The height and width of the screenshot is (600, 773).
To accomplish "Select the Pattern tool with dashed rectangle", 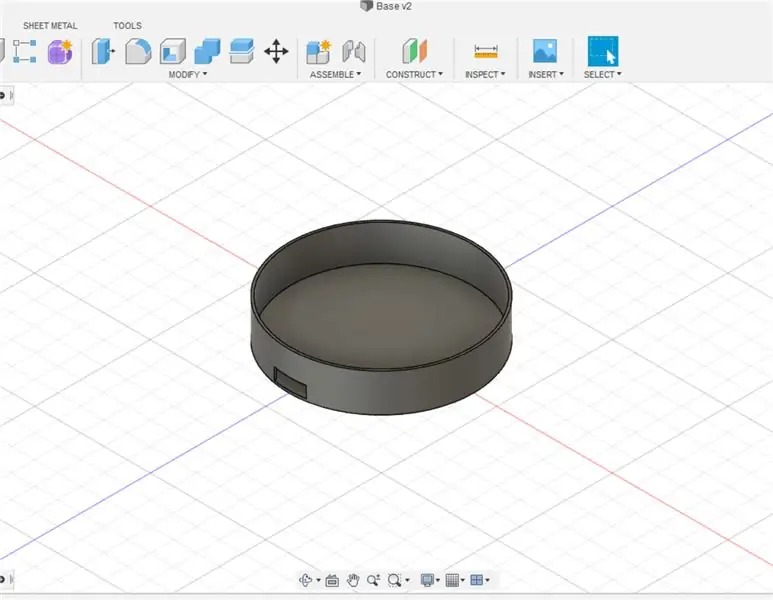I will coord(24,51).
